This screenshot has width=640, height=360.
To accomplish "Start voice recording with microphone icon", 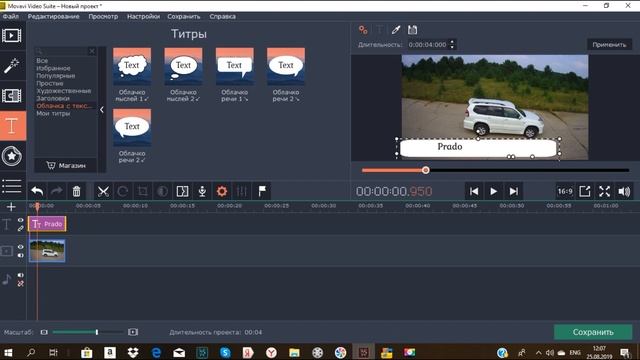I will click(x=202, y=191).
